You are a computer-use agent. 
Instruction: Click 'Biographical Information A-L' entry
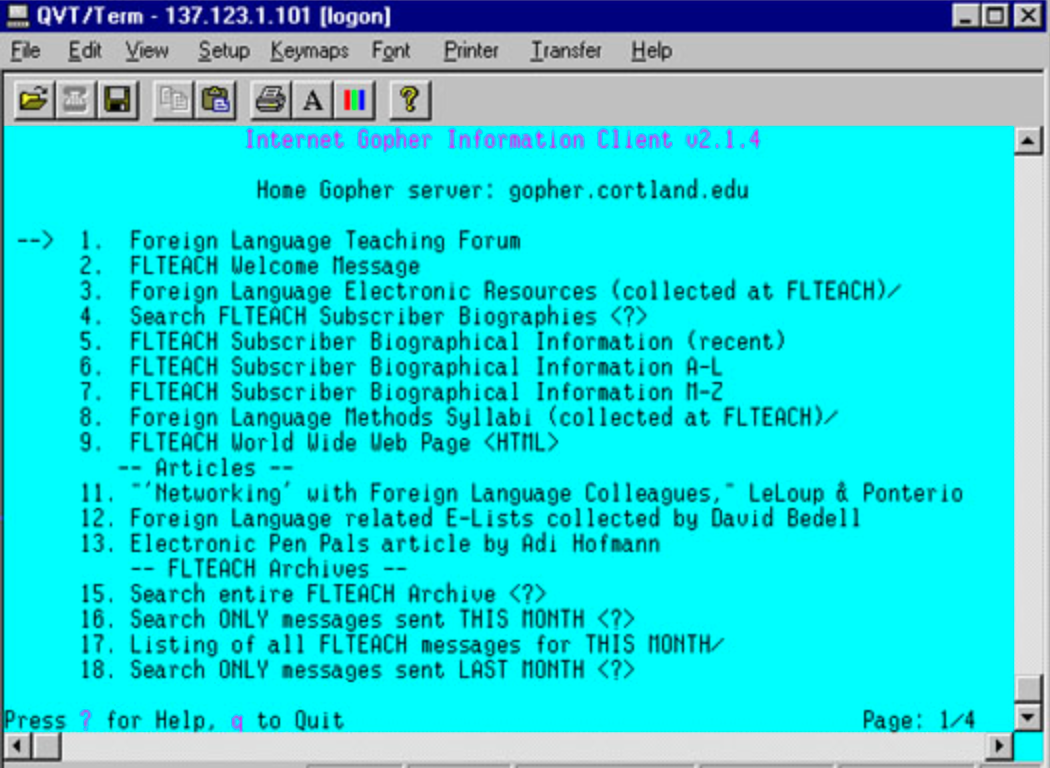click(x=426, y=367)
